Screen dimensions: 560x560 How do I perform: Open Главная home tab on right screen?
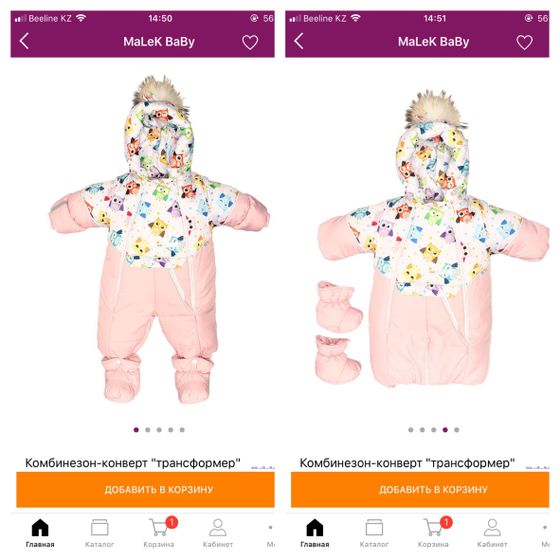click(x=315, y=533)
